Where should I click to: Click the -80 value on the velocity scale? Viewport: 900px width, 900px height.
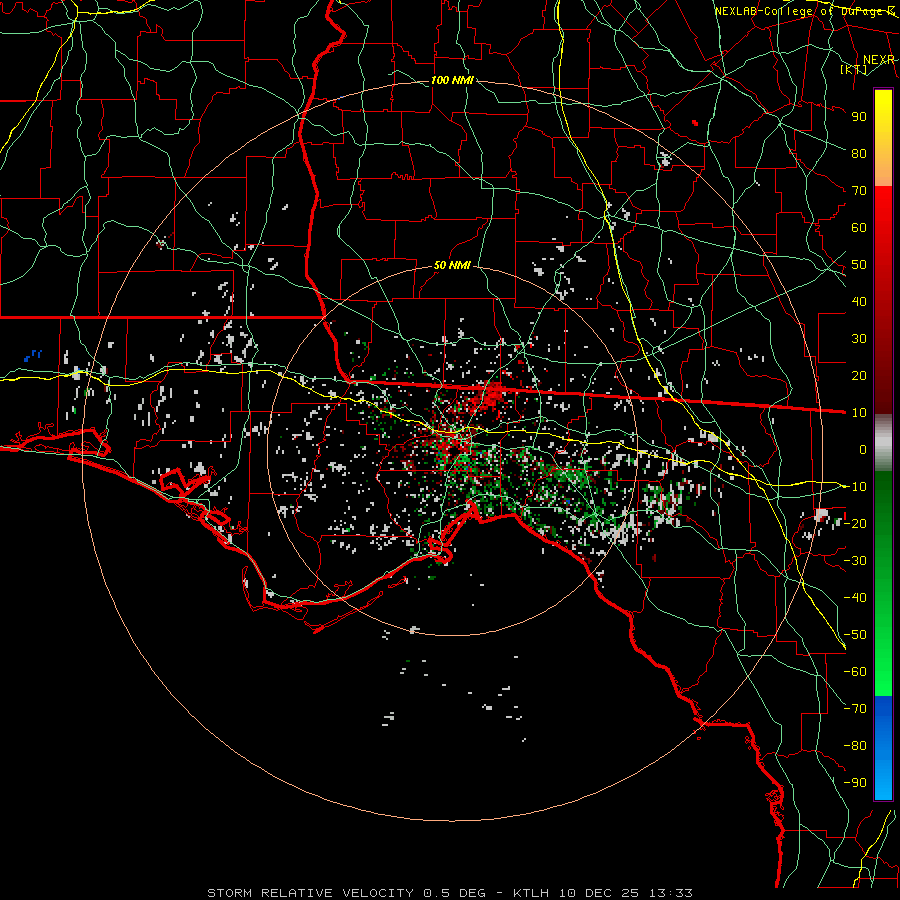855,746
